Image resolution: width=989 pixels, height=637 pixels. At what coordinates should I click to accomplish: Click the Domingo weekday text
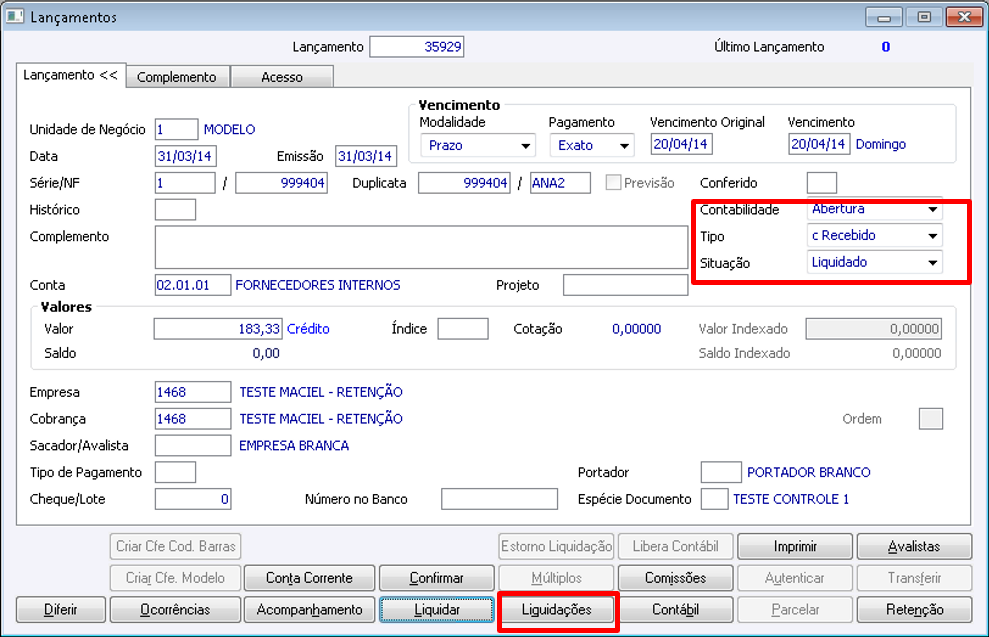click(881, 144)
